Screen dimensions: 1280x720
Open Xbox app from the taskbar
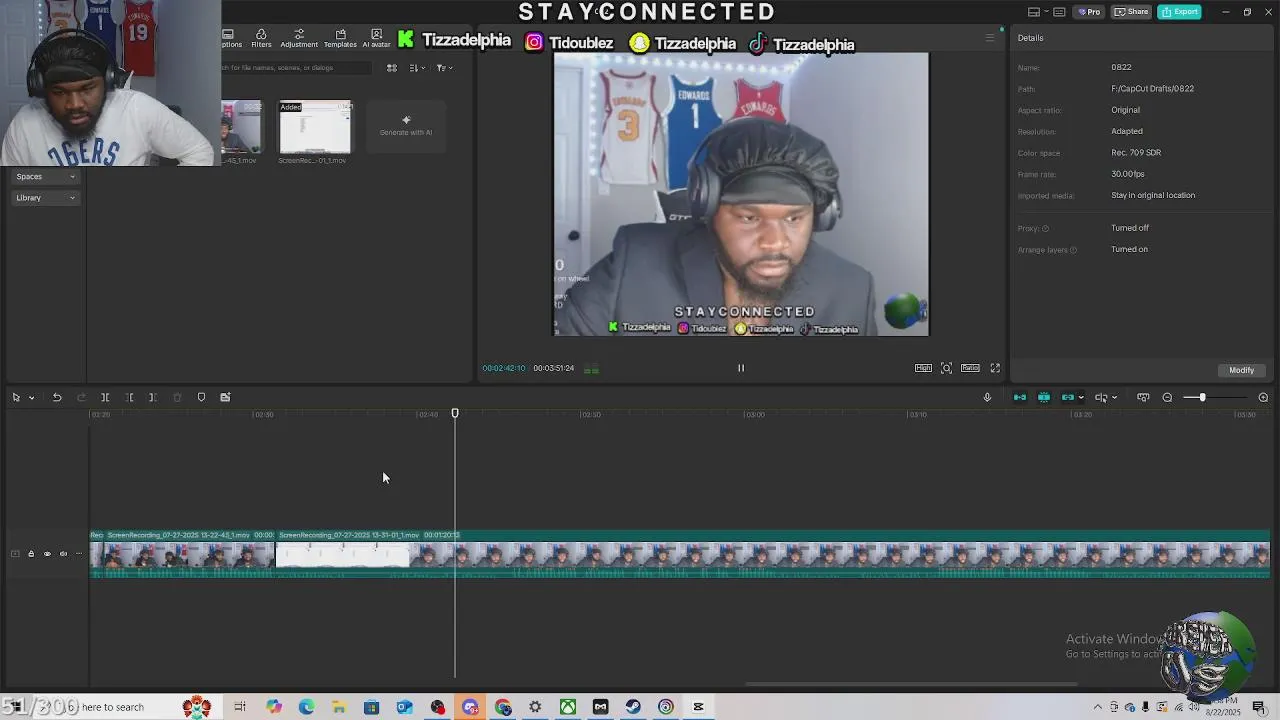point(567,707)
